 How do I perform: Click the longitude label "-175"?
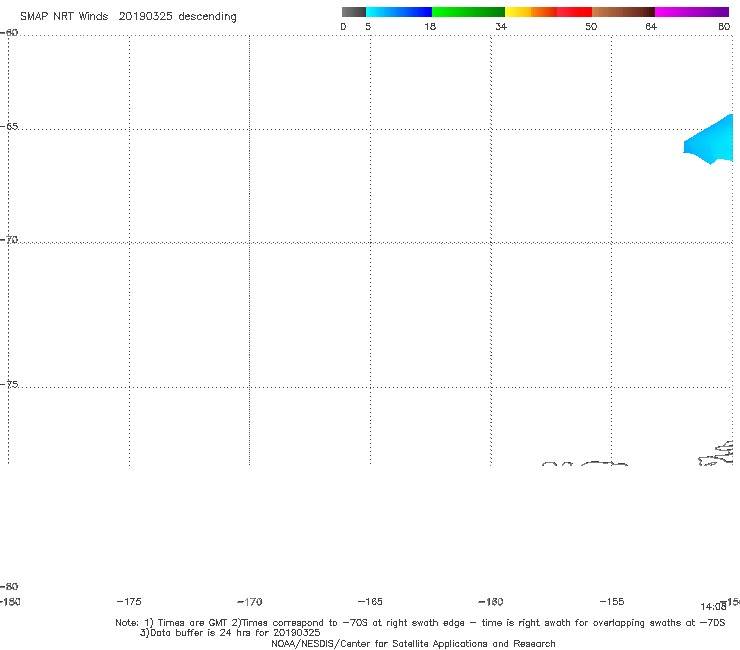129,602
